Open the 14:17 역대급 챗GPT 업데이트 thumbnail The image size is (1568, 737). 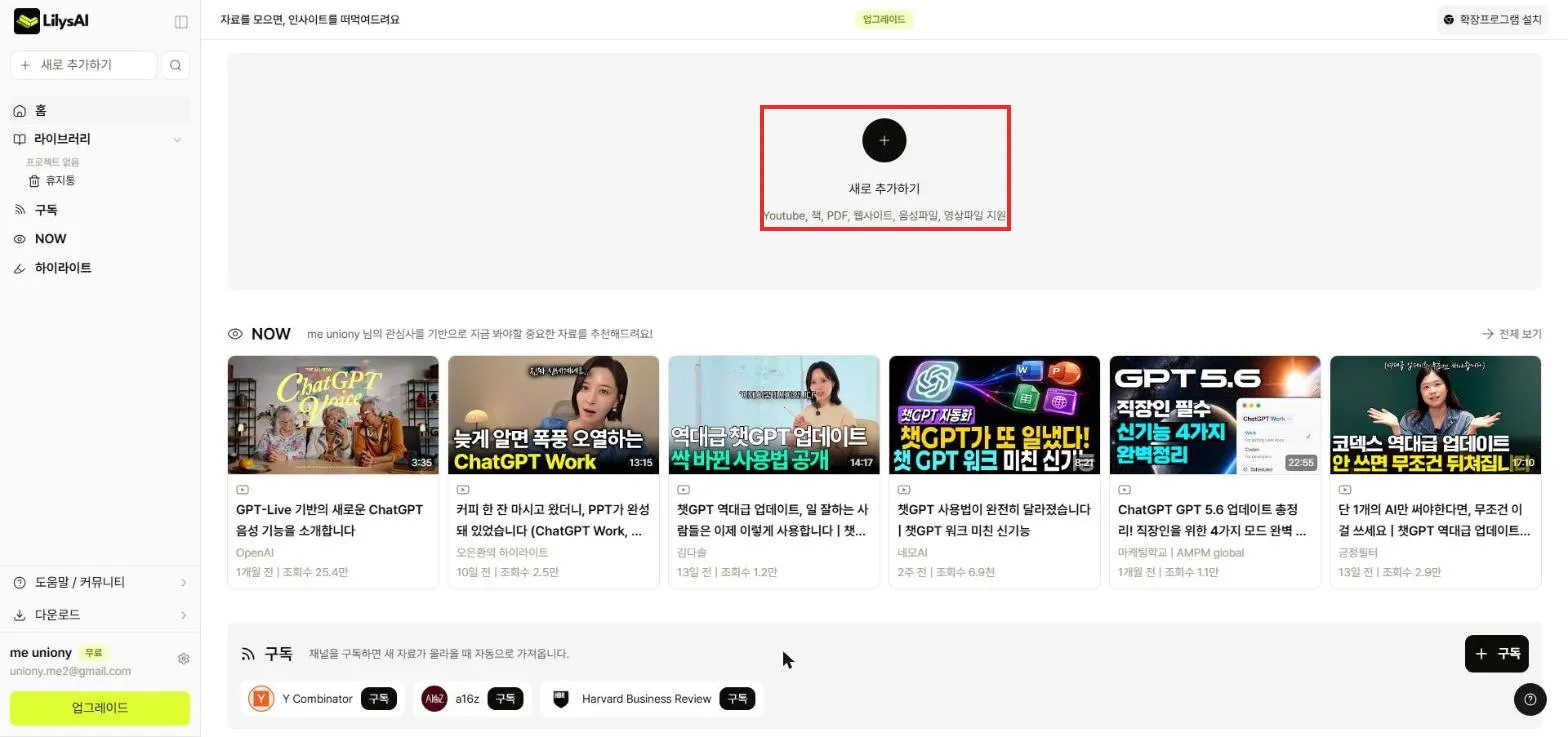click(774, 415)
